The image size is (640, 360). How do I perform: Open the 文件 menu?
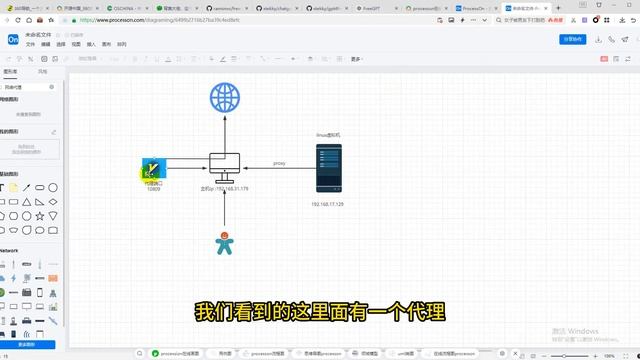click(x=31, y=44)
